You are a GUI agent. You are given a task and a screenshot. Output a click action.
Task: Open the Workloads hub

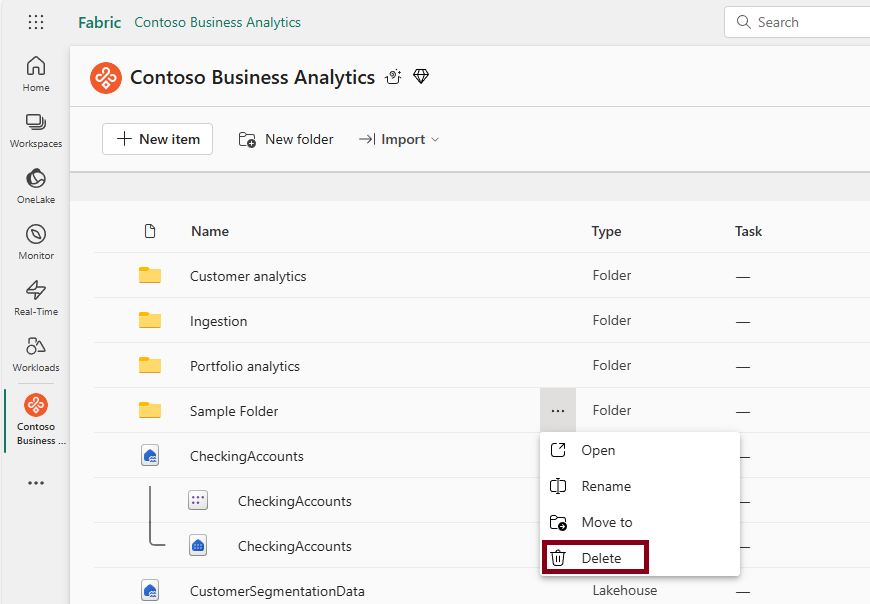pyautogui.click(x=35, y=352)
